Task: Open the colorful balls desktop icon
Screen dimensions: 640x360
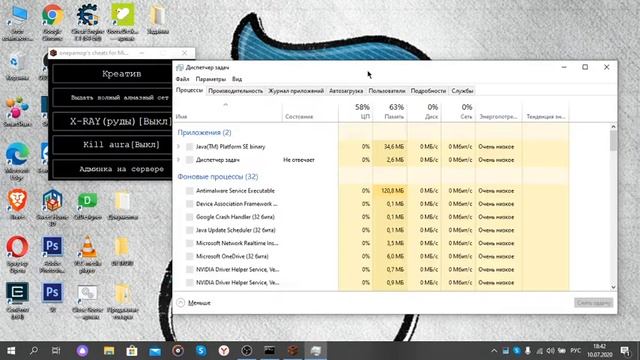Action: pyautogui.click(x=16, y=110)
